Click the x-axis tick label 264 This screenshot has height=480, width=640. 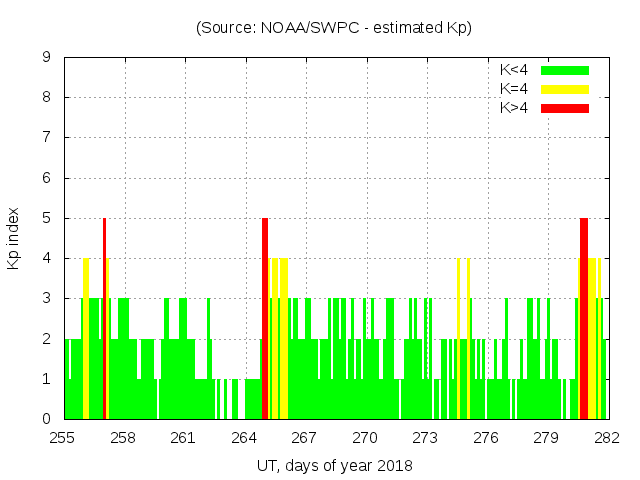[244, 438]
